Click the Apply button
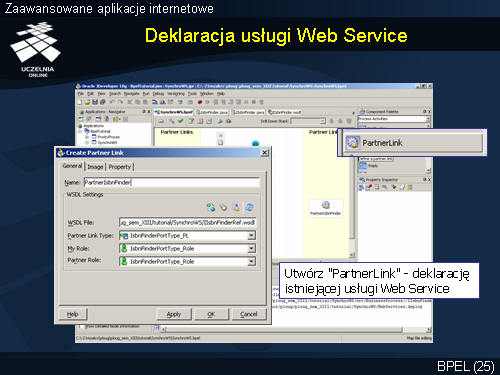The width and height of the screenshot is (500, 375). coord(174,314)
